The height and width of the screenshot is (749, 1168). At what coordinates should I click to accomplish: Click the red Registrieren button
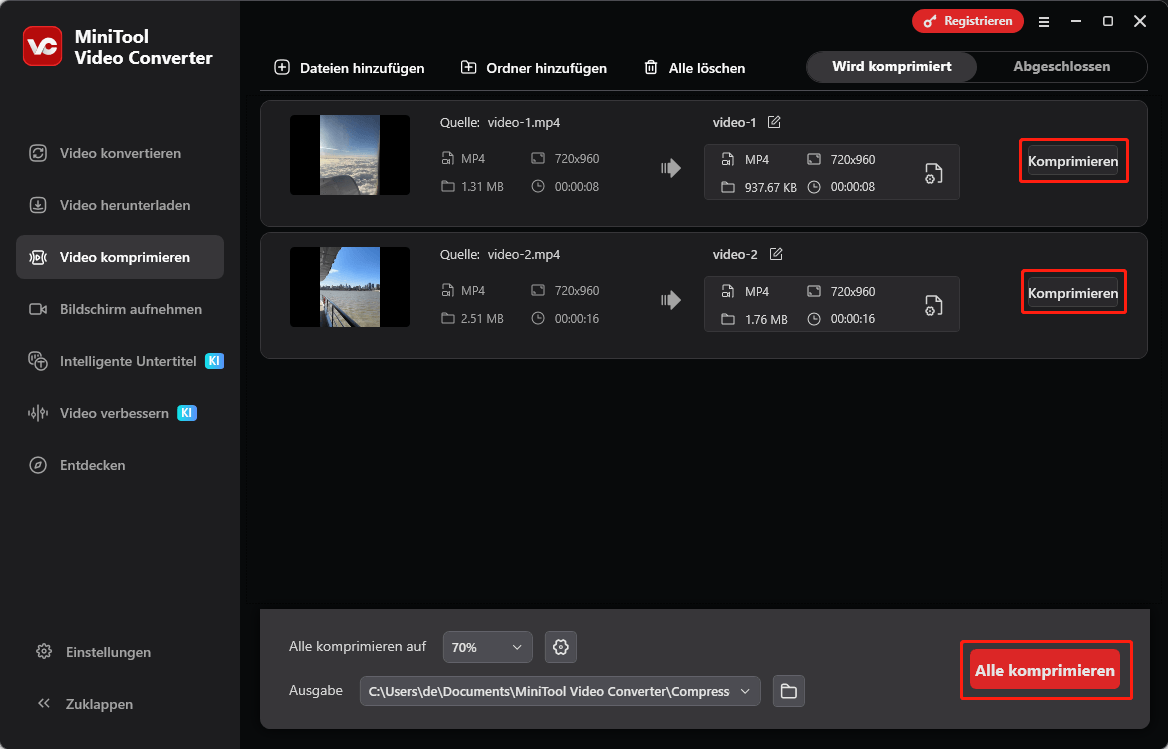coord(968,21)
